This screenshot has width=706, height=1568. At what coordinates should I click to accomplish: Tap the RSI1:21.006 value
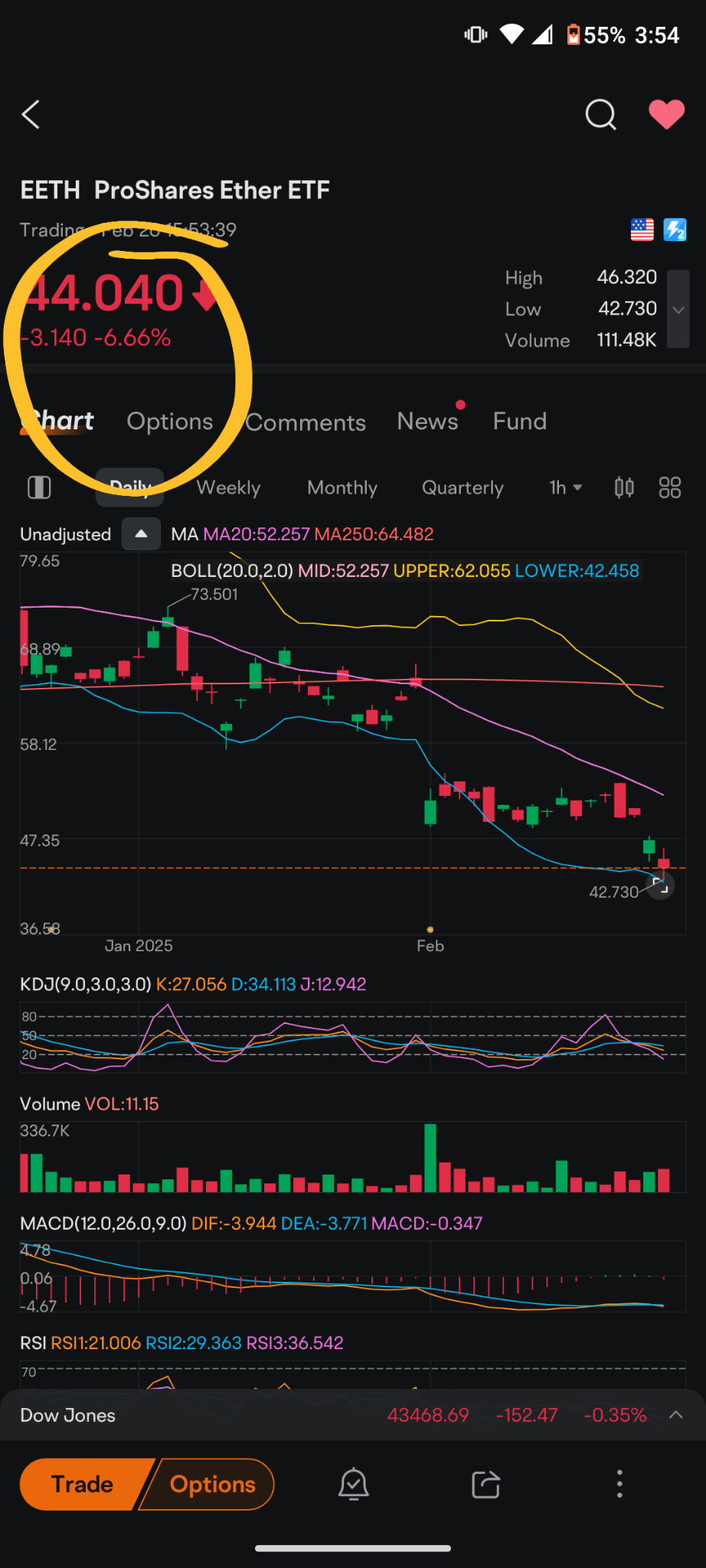pyautogui.click(x=96, y=1342)
